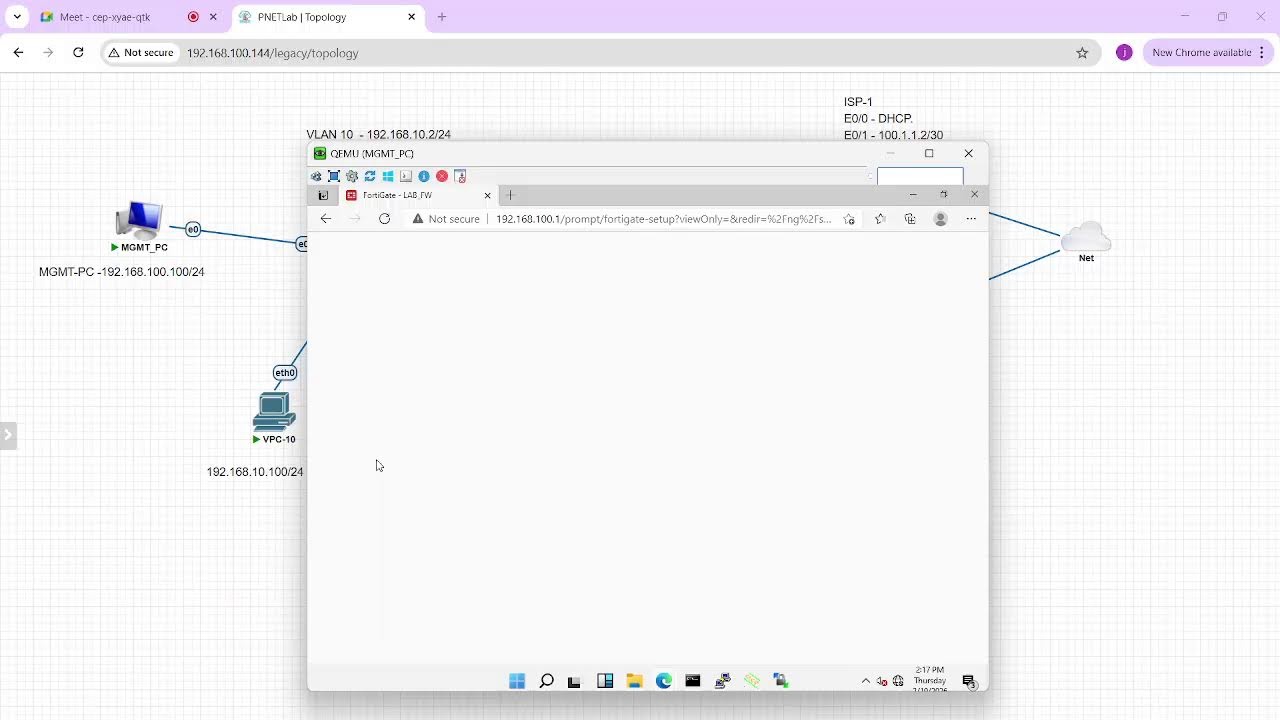Image resolution: width=1280 pixels, height=720 pixels.
Task: Reload the FortiGate page in Edge
Action: [x=384, y=219]
